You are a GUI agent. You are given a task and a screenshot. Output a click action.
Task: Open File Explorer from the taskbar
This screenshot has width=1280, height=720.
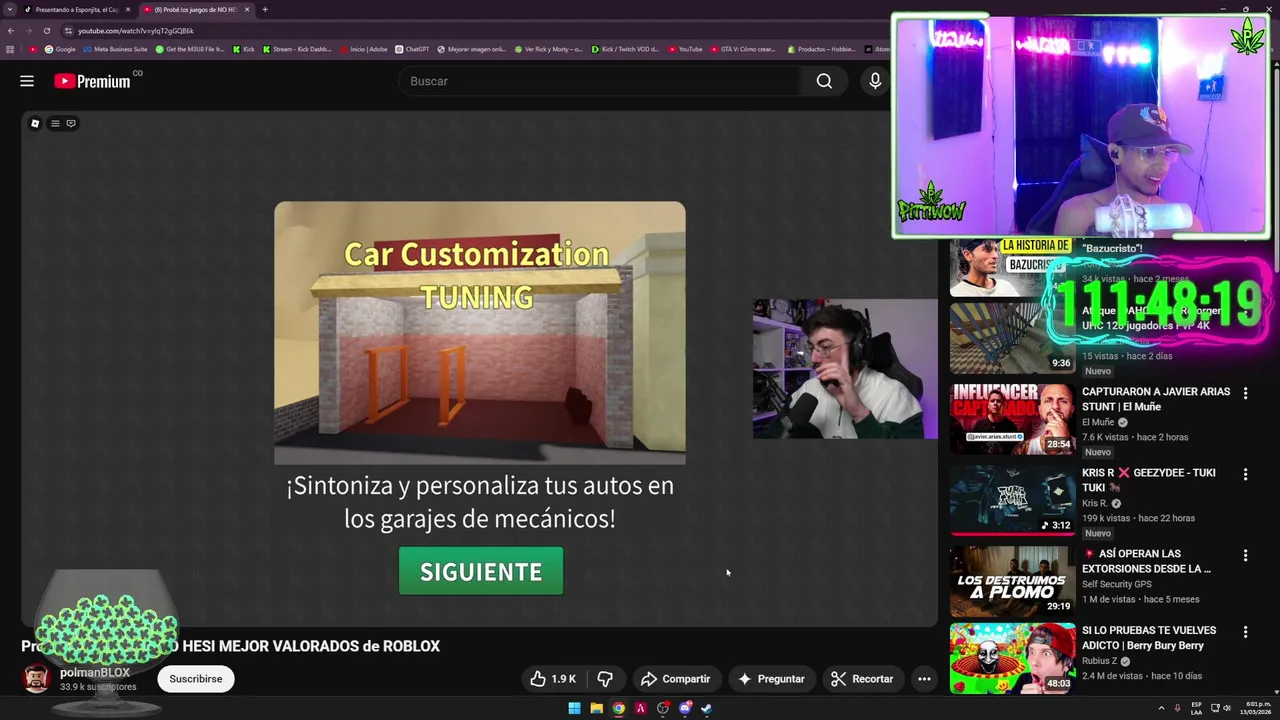pyautogui.click(x=596, y=708)
